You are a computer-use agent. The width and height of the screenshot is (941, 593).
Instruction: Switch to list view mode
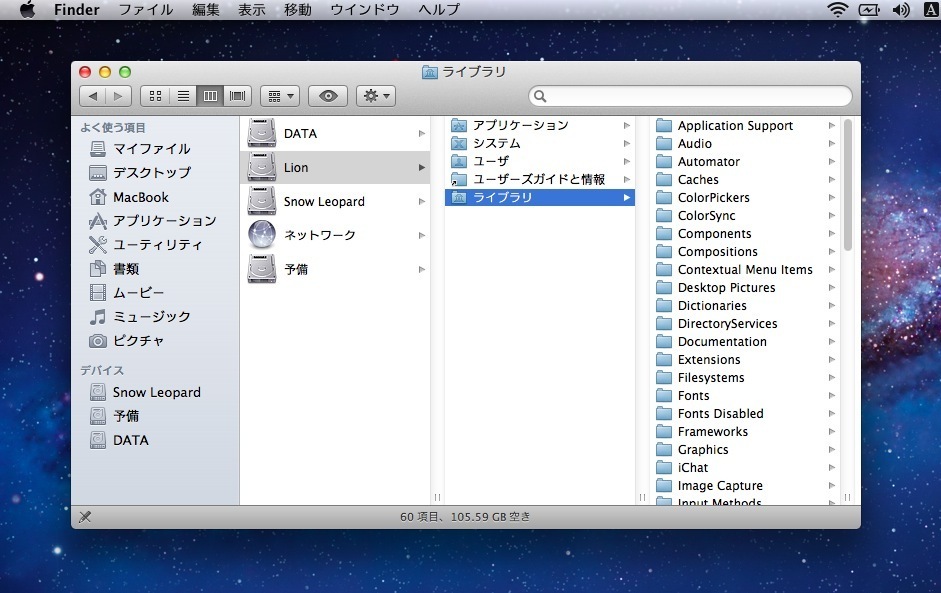183,96
